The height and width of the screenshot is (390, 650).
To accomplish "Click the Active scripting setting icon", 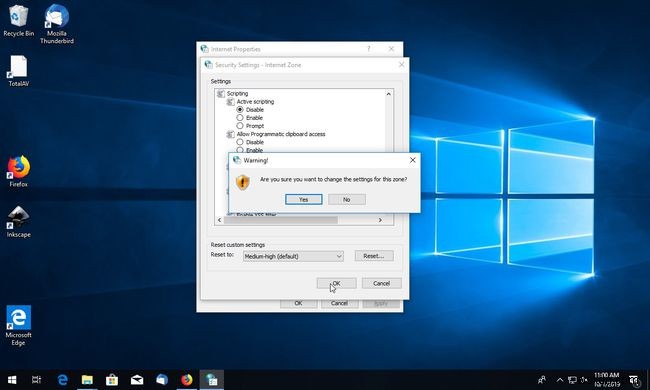I will 230,102.
